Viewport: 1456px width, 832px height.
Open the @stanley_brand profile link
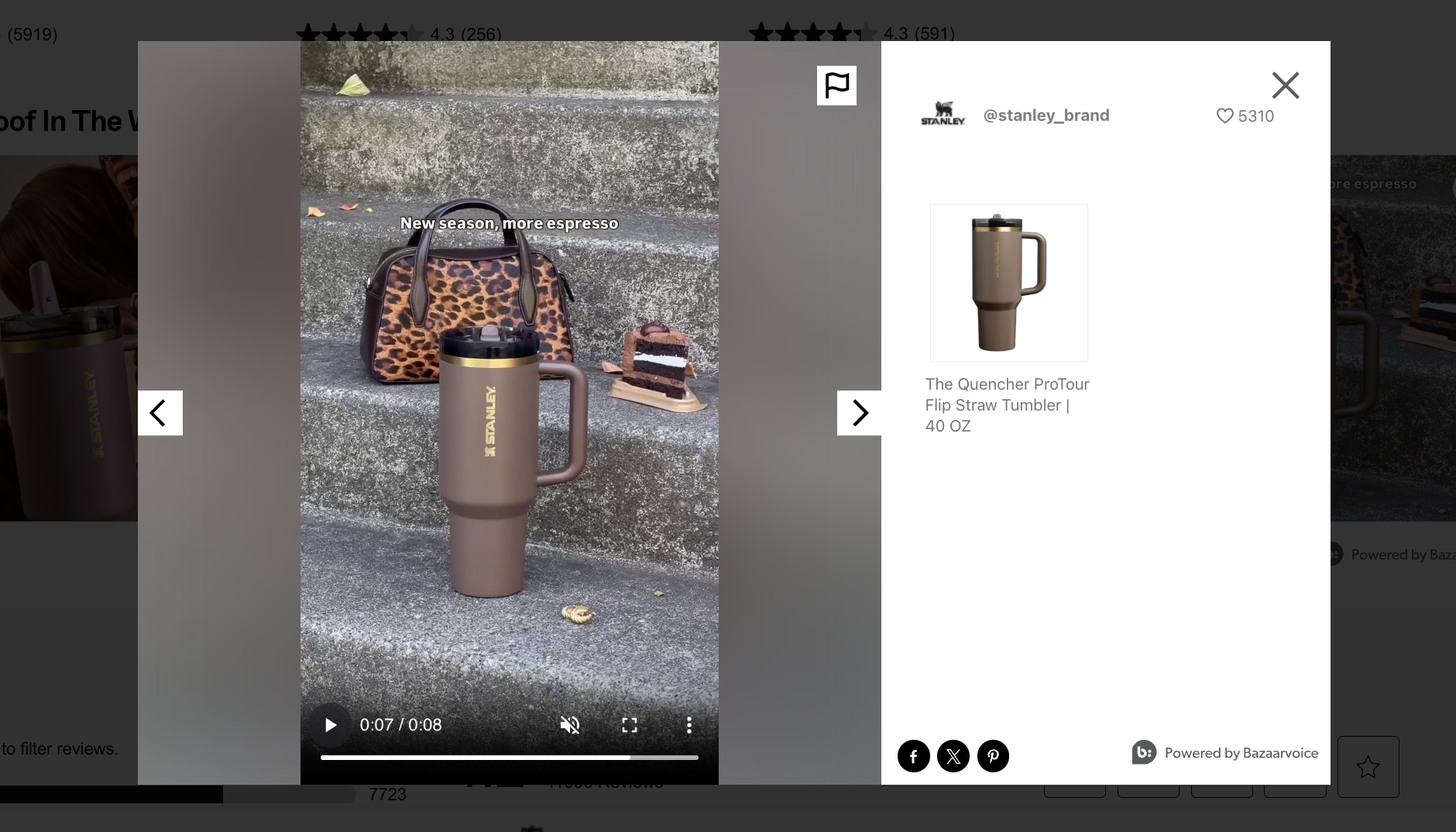(x=1046, y=115)
